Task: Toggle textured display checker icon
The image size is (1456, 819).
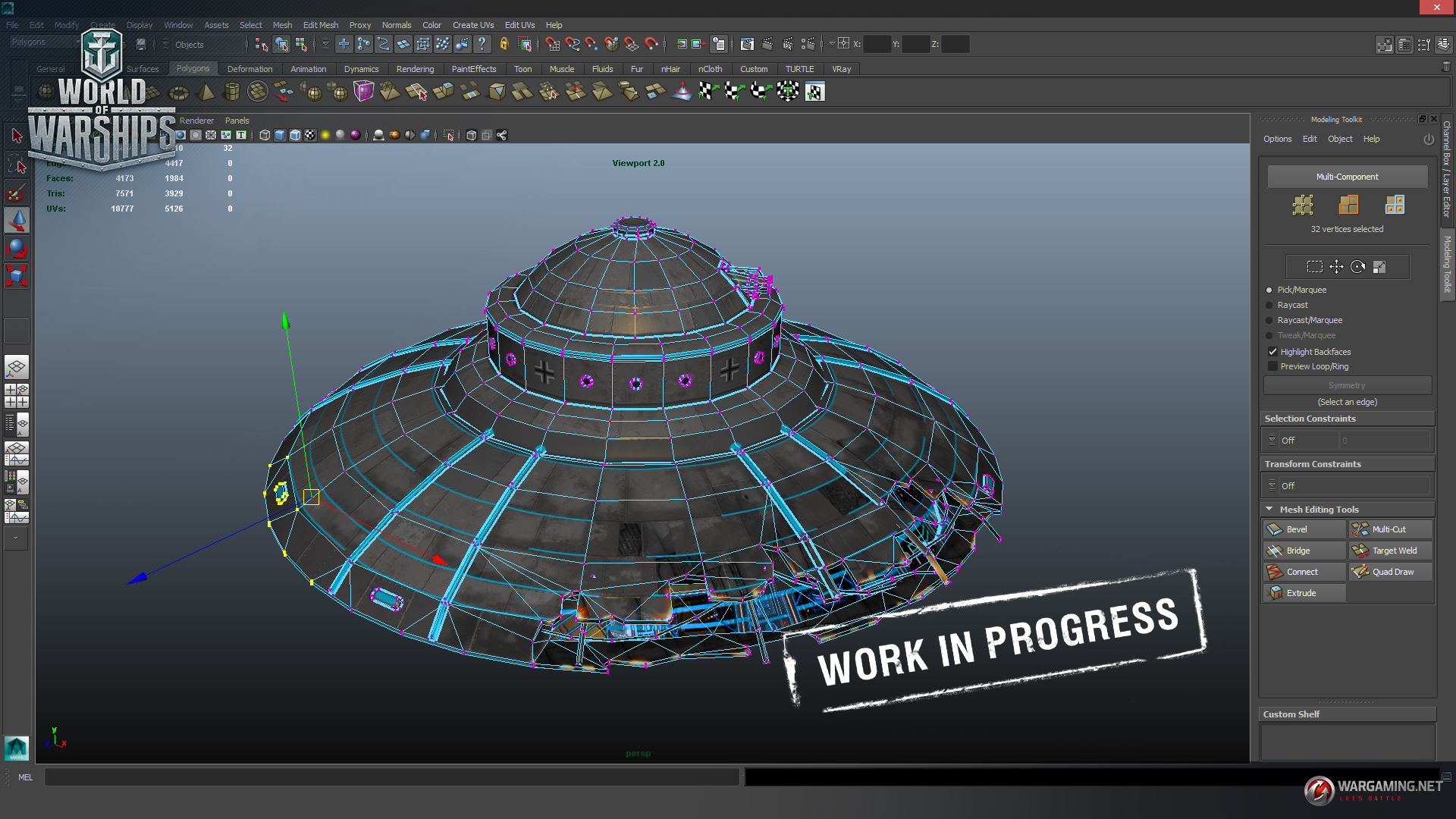Action: point(310,135)
